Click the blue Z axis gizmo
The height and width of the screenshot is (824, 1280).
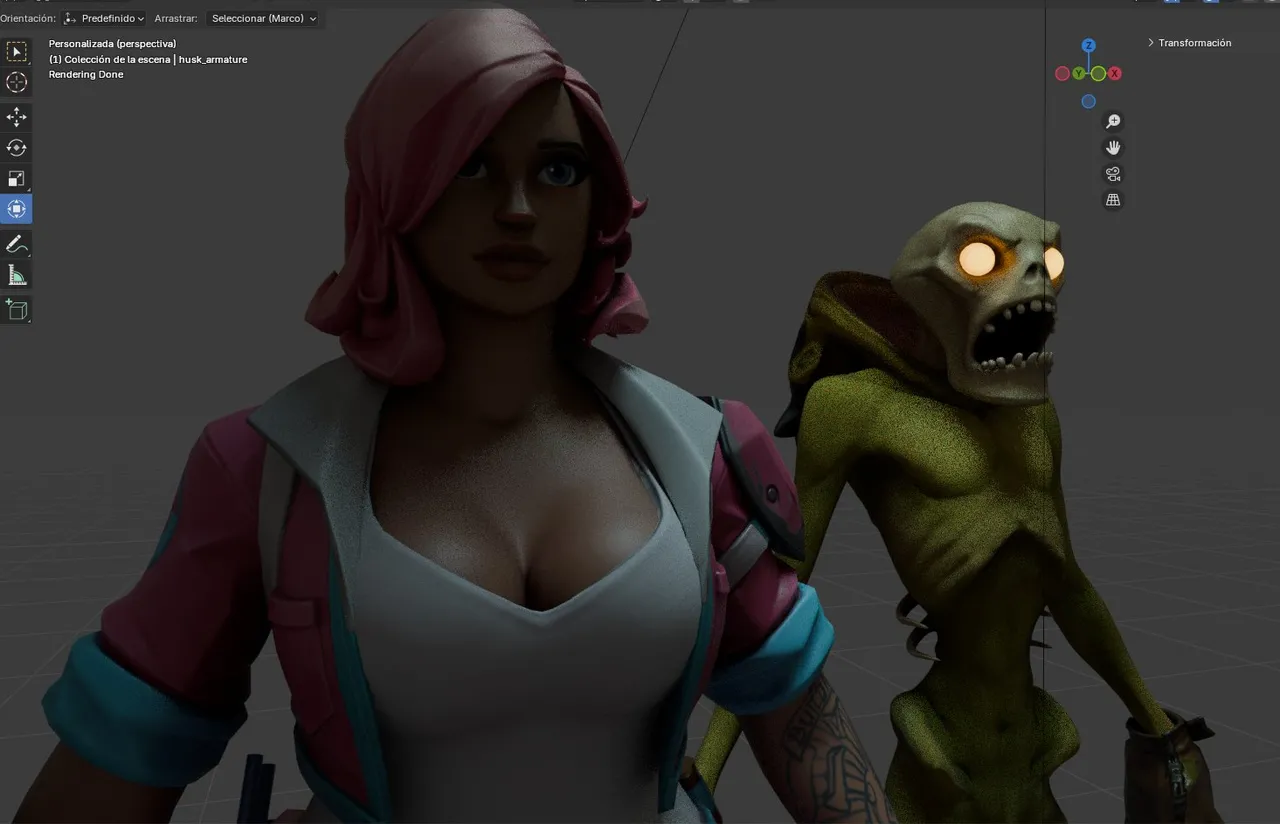1089,46
